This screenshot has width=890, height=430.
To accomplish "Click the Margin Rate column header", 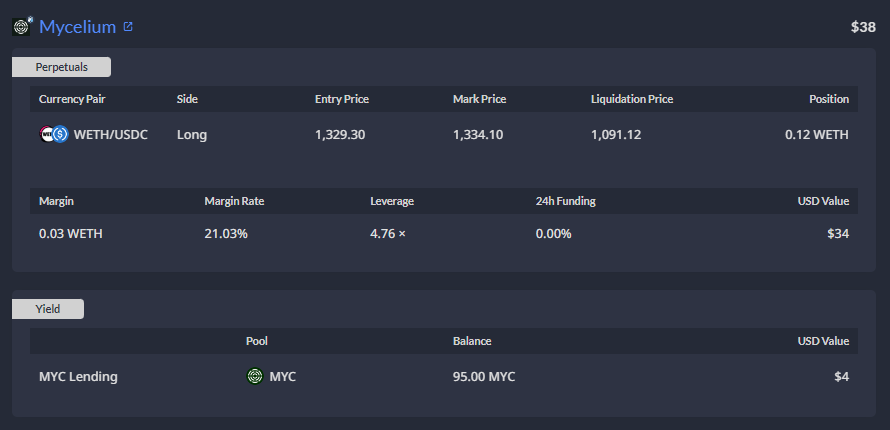I will [x=234, y=201].
